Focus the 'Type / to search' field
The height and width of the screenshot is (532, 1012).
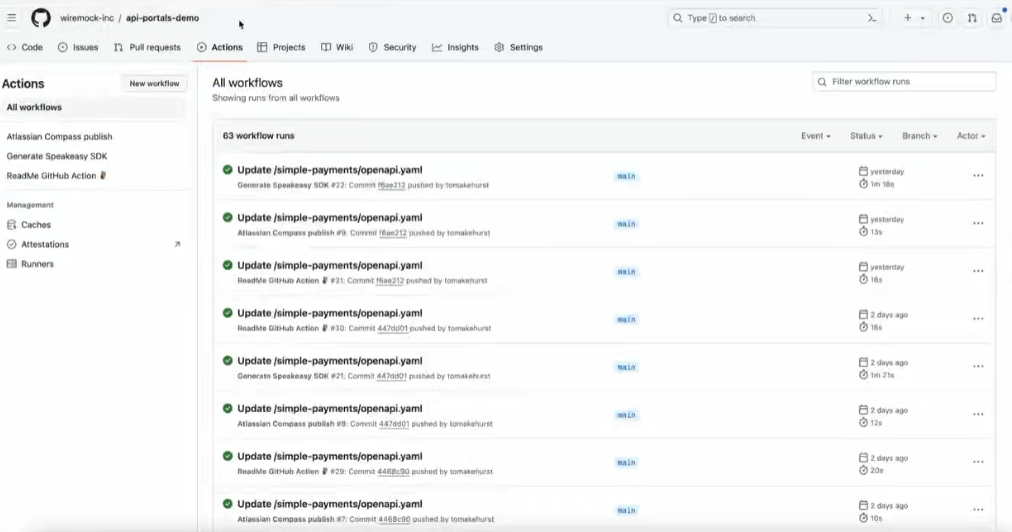tap(773, 18)
